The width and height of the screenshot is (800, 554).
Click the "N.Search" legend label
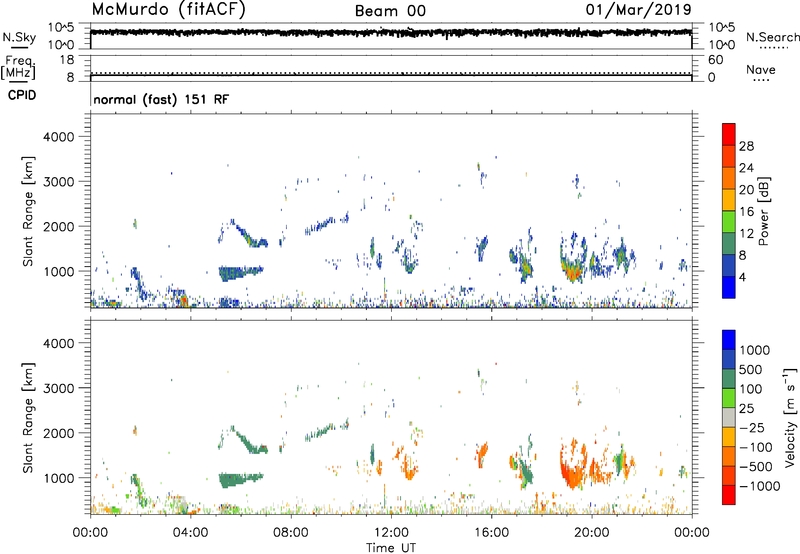tap(772, 37)
